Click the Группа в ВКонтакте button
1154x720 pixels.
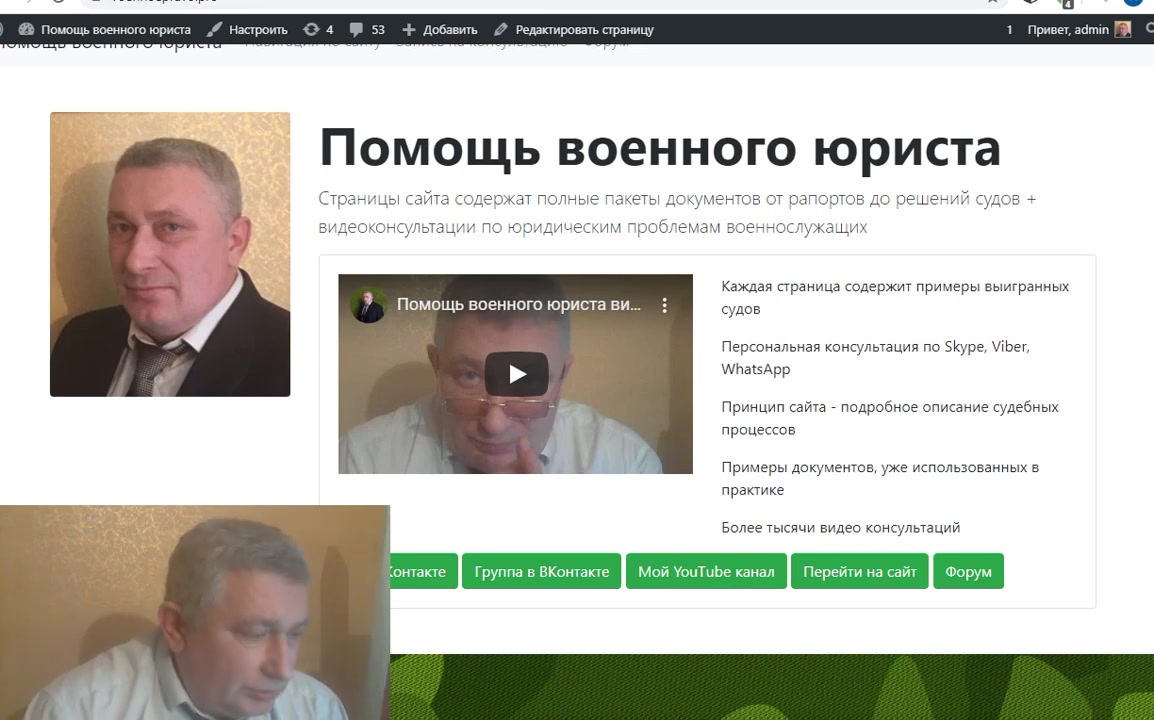[541, 572]
